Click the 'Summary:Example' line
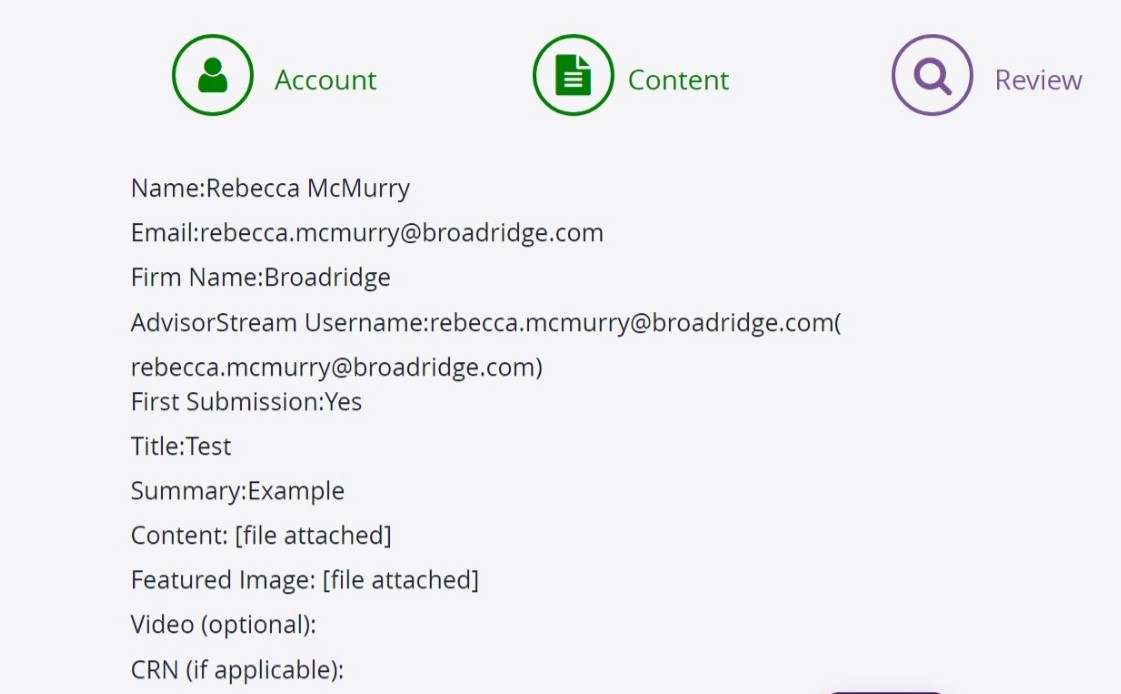The height and width of the screenshot is (694, 1121). click(237, 492)
